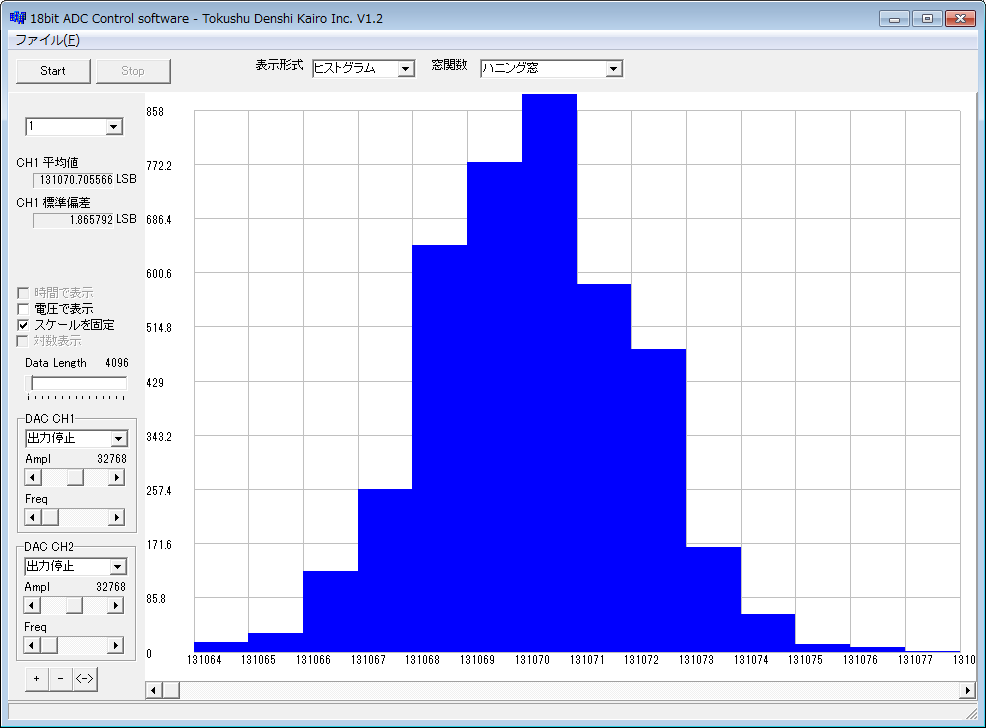This screenshot has height=728, width=986.
Task: Click DAC CH1 Freq left arrow
Action: click(33, 517)
